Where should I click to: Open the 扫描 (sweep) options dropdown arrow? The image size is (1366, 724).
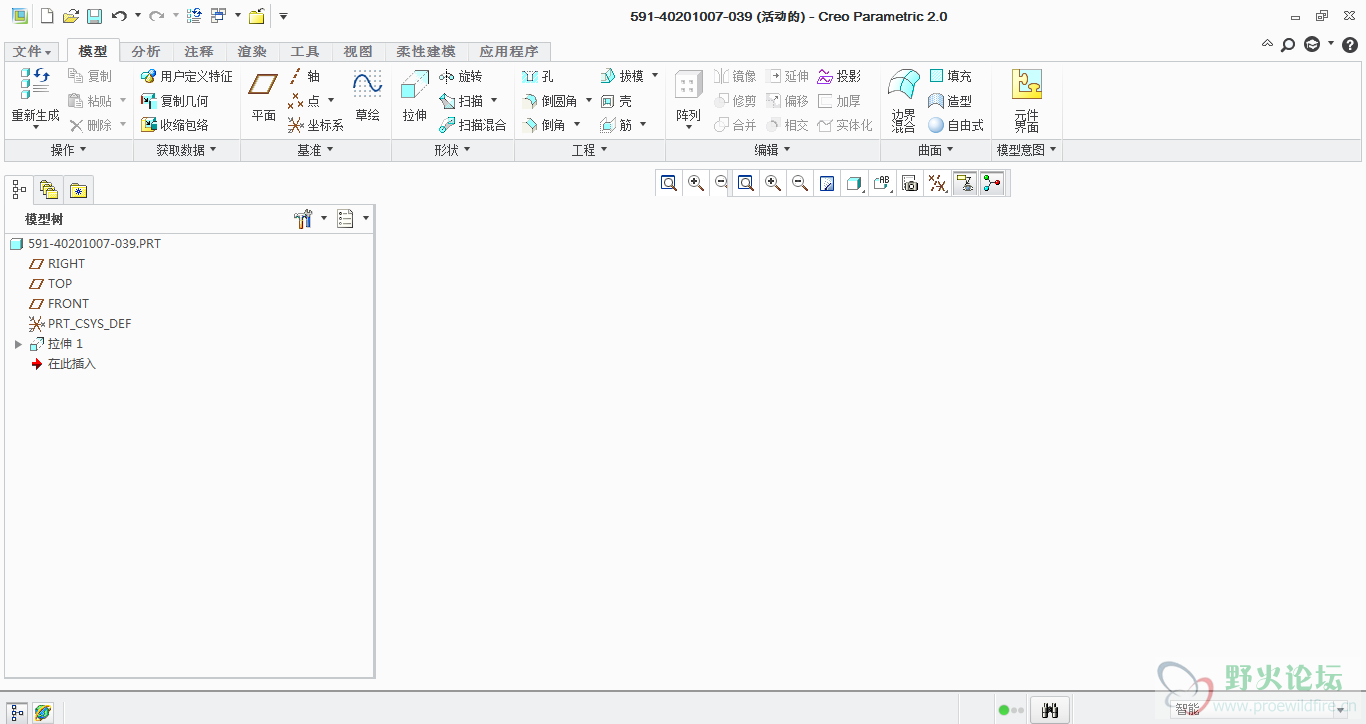click(x=494, y=101)
